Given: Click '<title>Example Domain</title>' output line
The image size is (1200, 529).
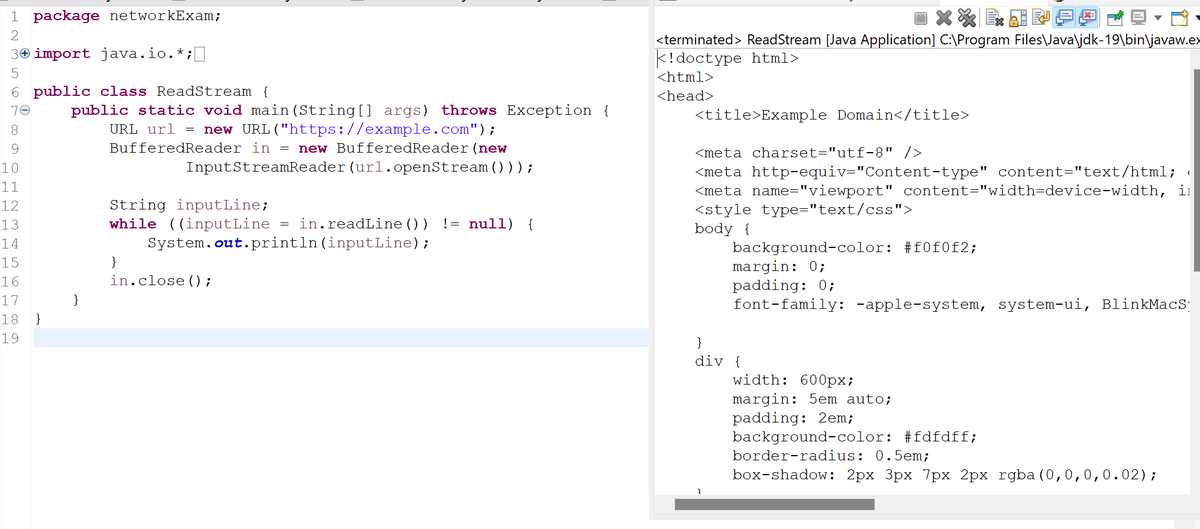Looking at the screenshot, I should pyautogui.click(x=831, y=115).
